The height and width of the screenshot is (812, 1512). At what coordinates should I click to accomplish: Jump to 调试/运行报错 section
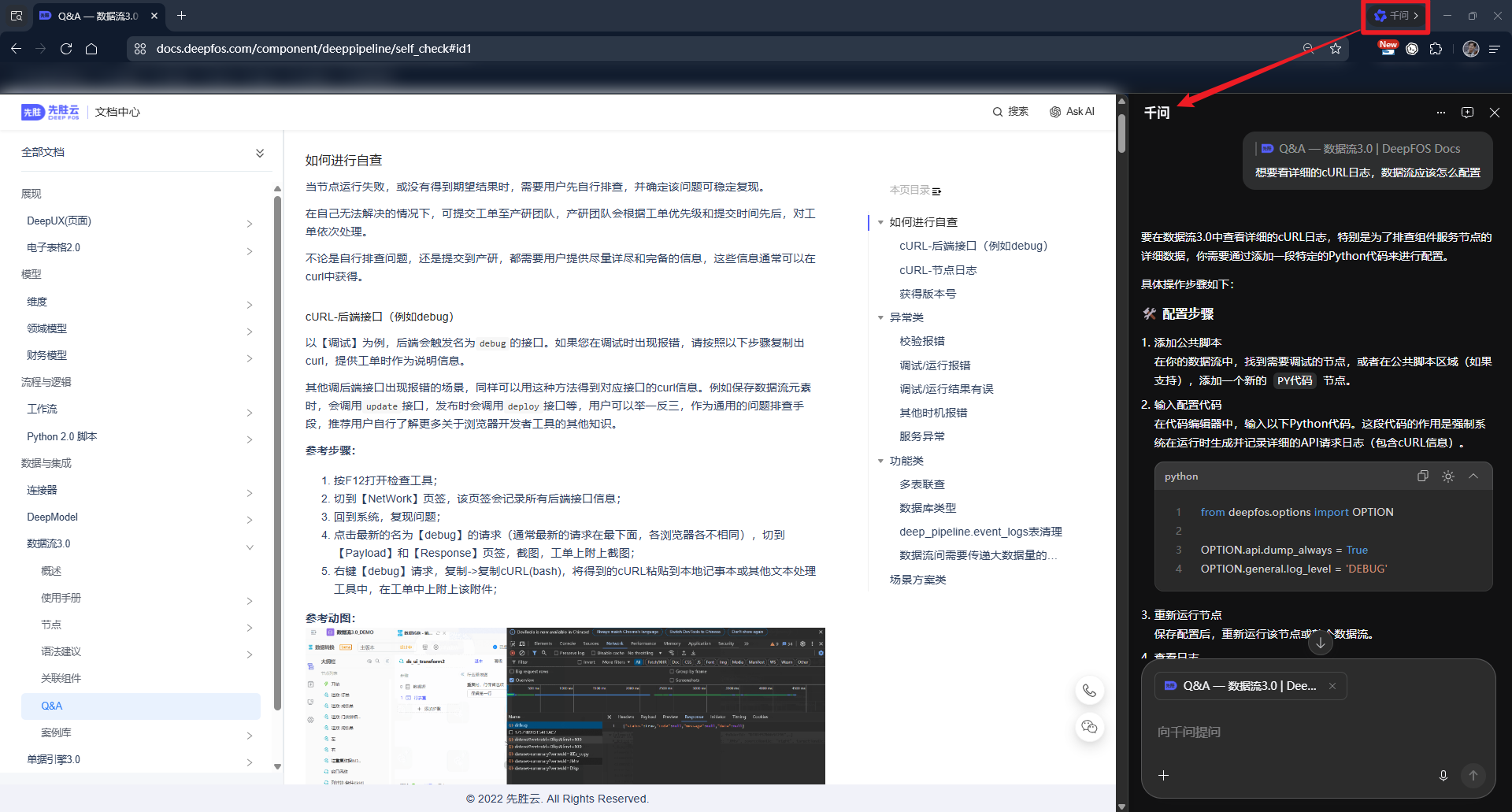tap(935, 365)
